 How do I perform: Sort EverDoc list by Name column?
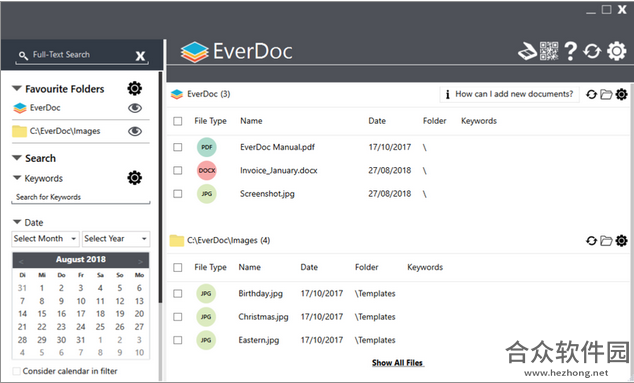point(251,121)
